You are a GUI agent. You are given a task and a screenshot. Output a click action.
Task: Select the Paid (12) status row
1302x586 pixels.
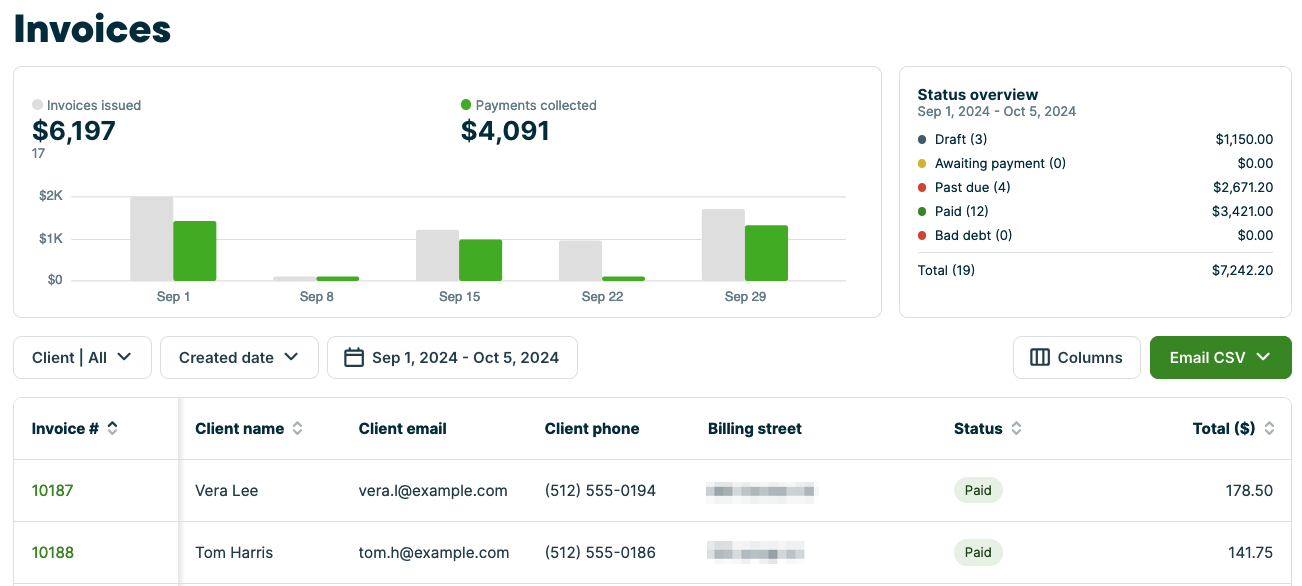coord(1095,211)
